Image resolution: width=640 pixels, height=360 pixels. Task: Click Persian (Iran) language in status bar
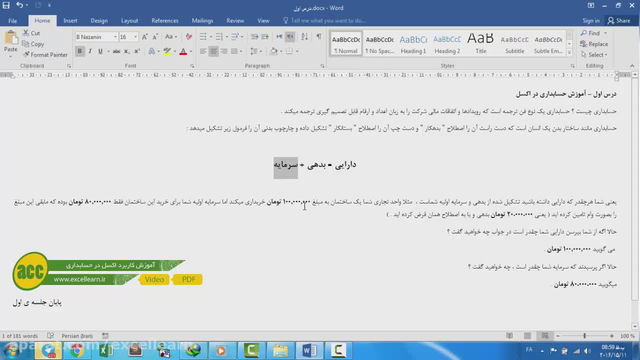coord(77,336)
